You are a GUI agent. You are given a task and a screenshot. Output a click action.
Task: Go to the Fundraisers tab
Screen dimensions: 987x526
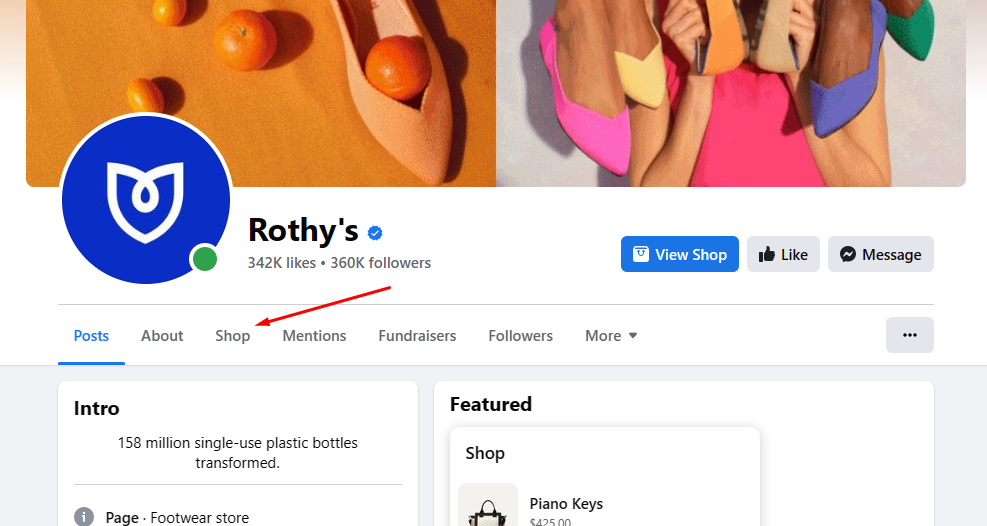point(417,335)
